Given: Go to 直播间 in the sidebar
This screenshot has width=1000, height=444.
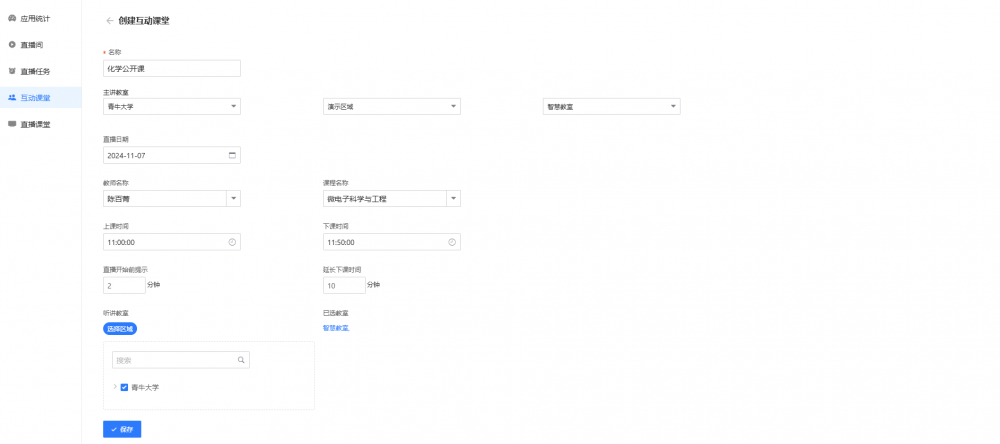Looking at the screenshot, I should 31,45.
